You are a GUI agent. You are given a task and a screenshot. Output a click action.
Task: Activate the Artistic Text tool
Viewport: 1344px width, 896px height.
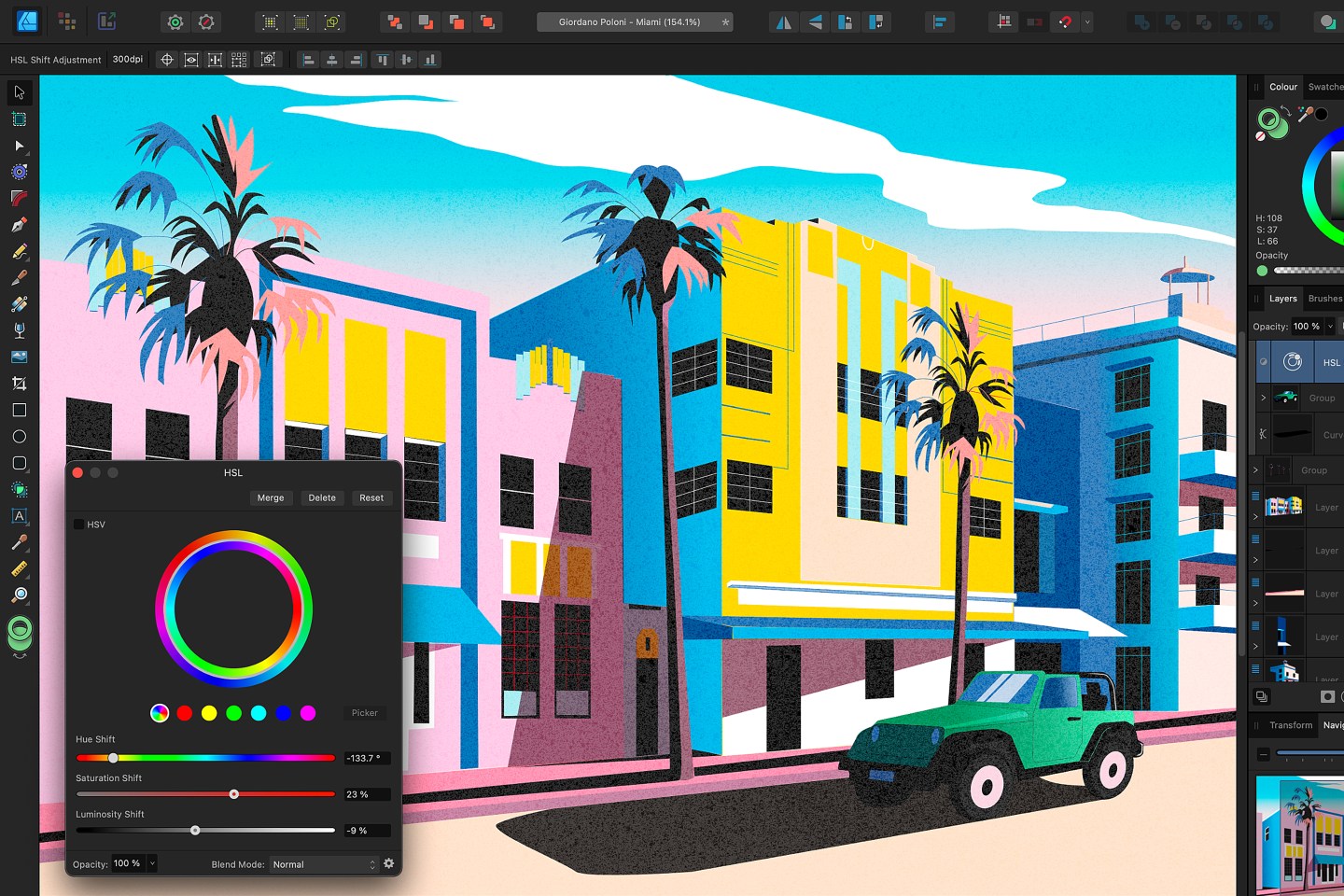(x=19, y=516)
